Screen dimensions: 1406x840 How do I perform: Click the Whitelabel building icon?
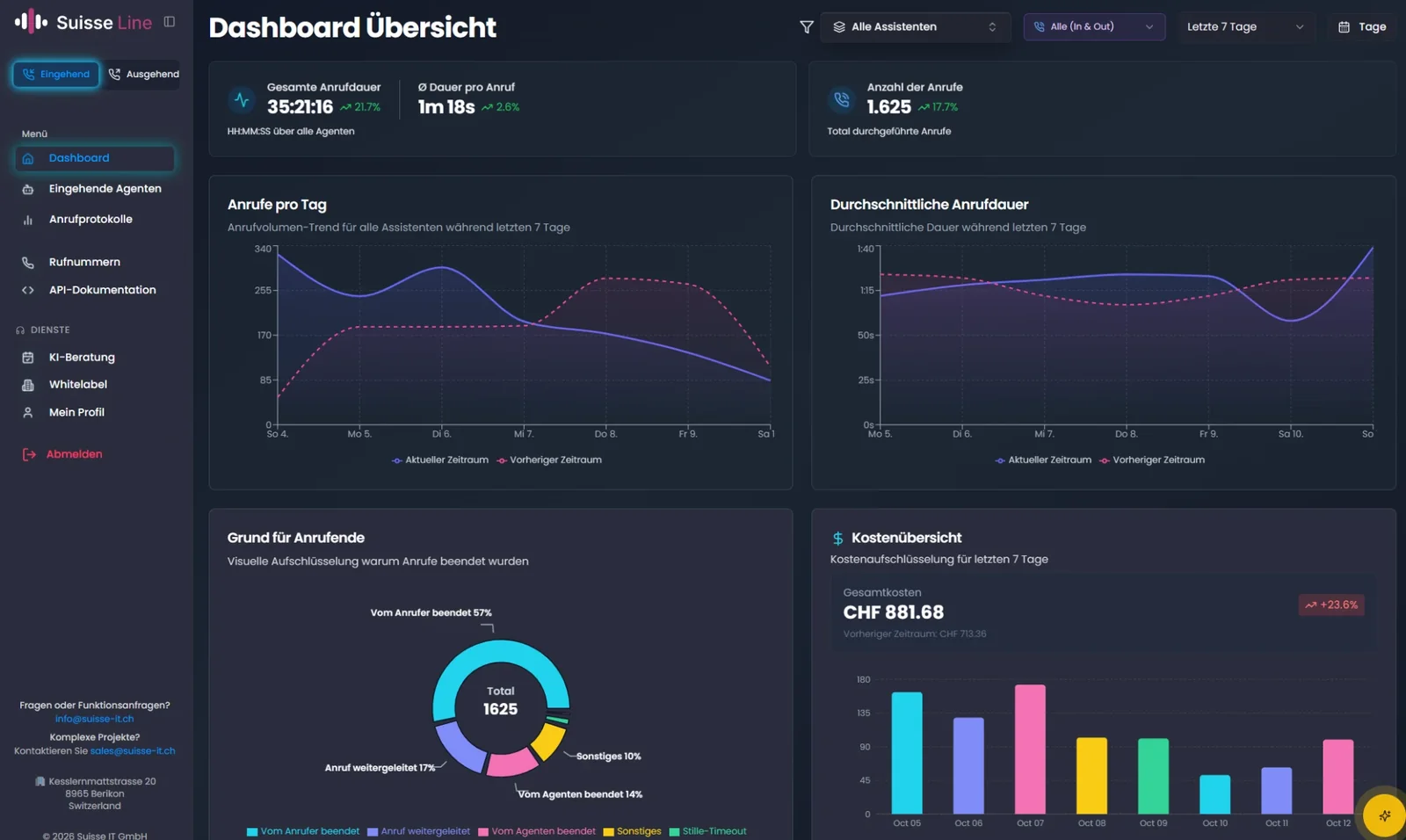click(x=28, y=385)
